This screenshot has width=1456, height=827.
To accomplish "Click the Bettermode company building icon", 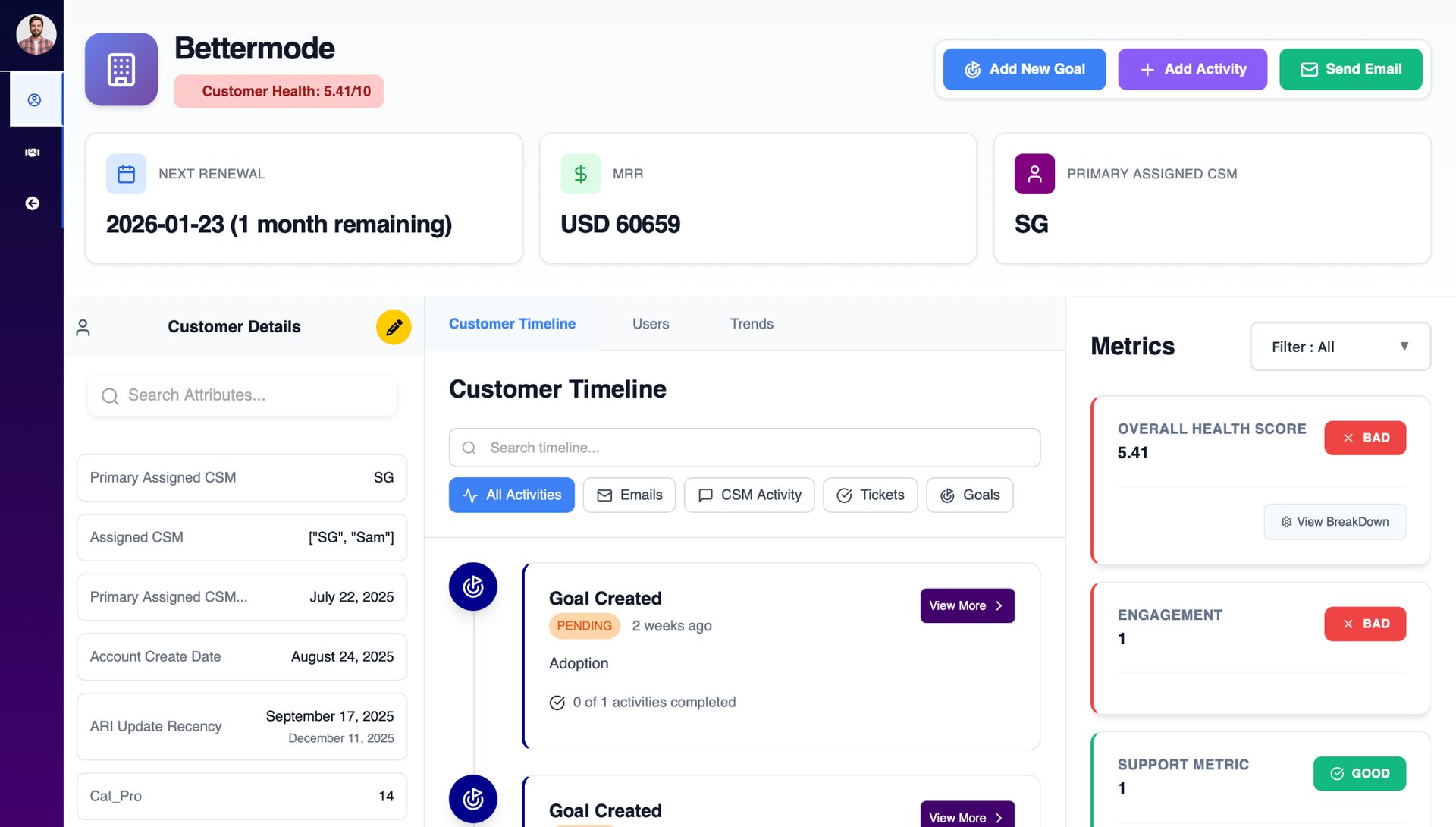I will point(121,69).
